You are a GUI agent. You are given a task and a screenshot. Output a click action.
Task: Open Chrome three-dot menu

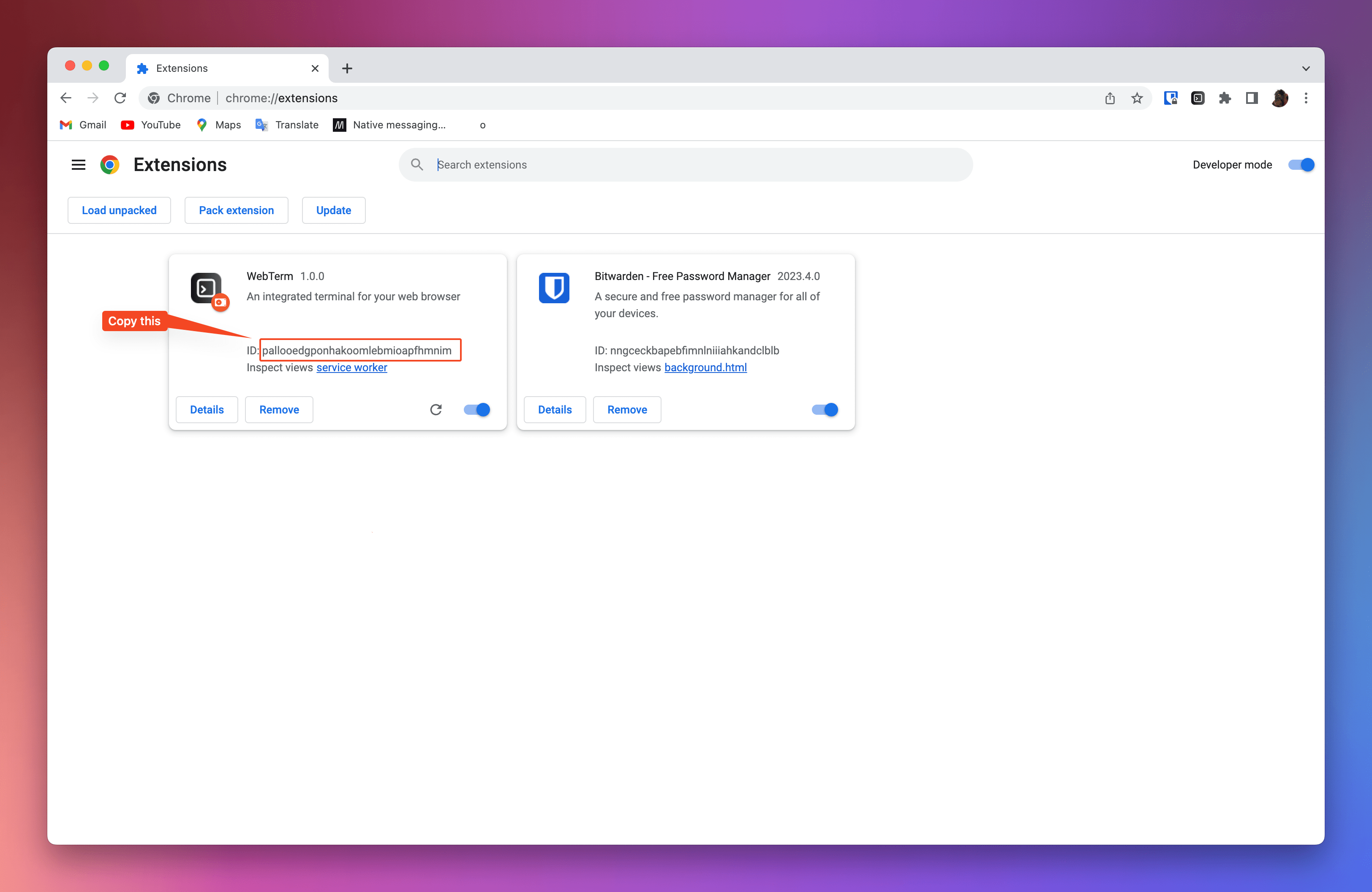click(x=1306, y=98)
